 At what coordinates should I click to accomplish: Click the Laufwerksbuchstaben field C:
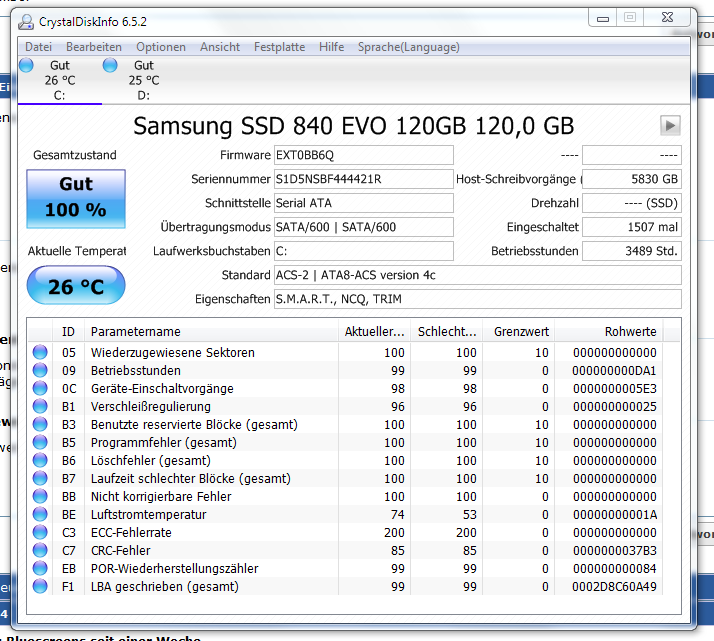pos(363,251)
